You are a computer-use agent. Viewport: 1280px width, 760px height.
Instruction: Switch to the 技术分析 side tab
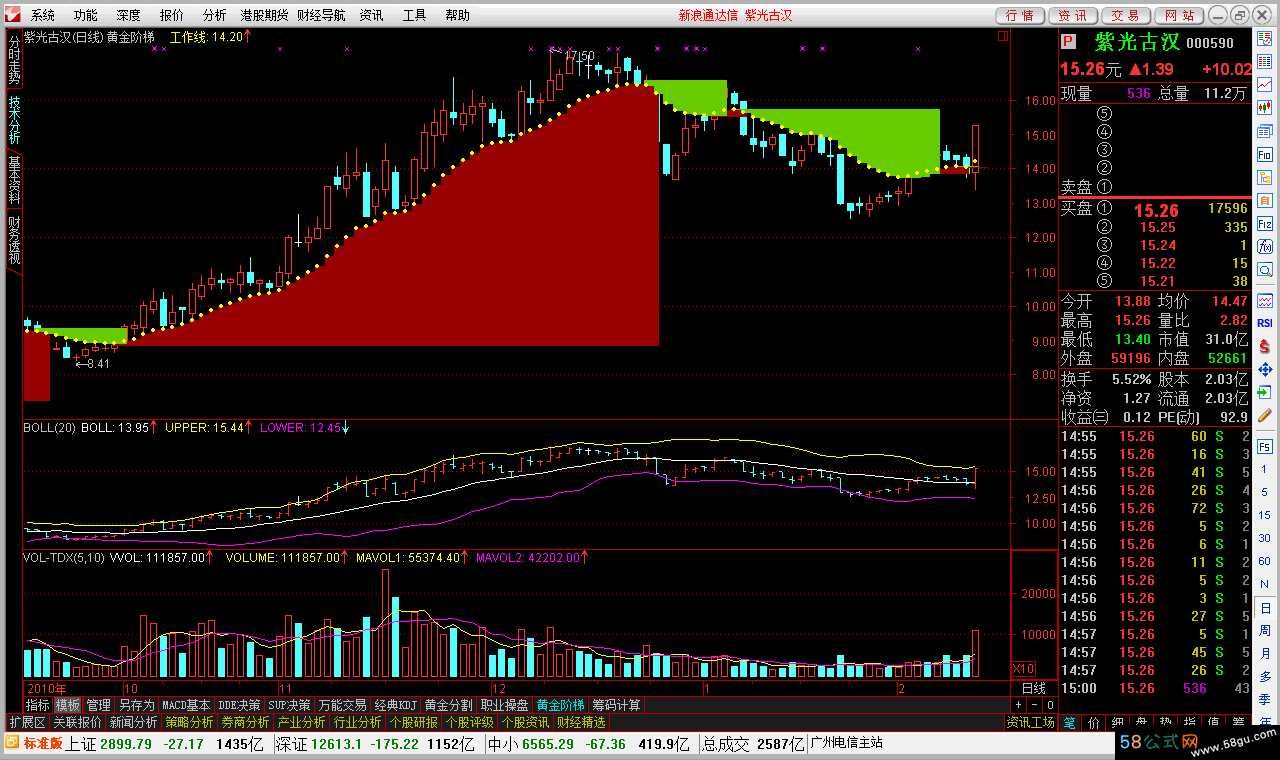14,120
